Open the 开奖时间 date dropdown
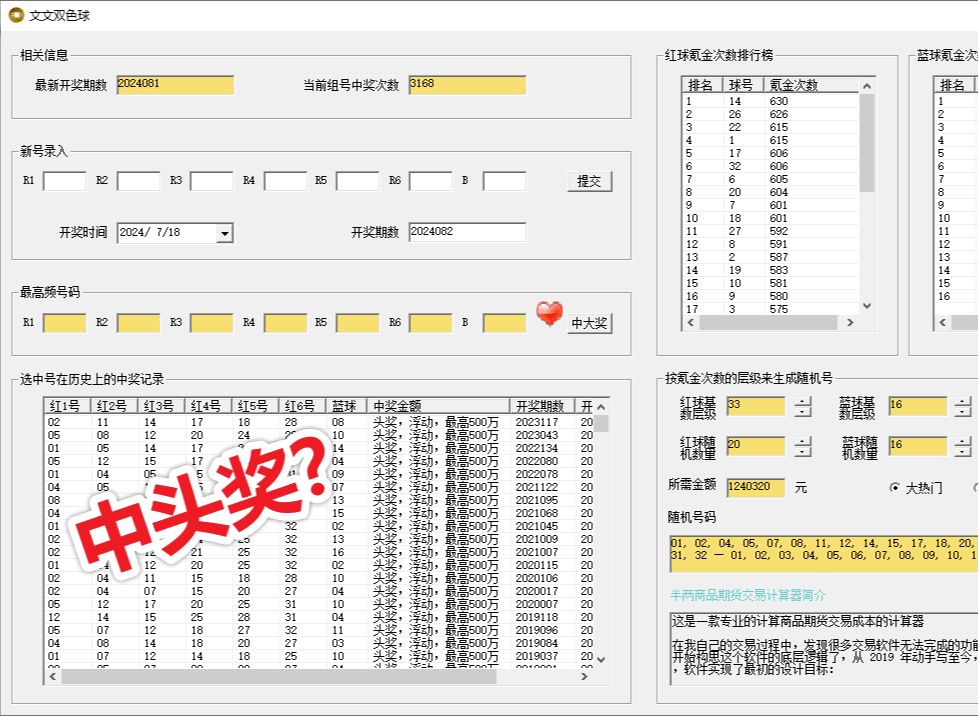The image size is (978, 716). coord(226,232)
